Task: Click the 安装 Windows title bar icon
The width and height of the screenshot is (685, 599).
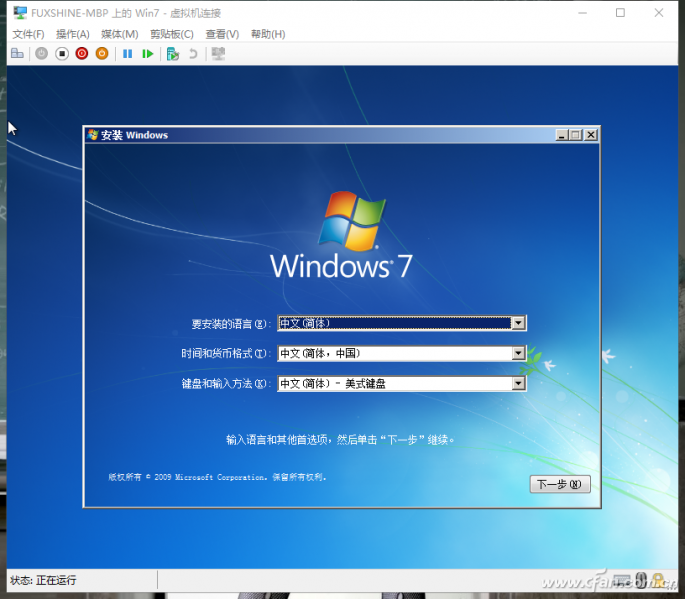Action: point(92,135)
